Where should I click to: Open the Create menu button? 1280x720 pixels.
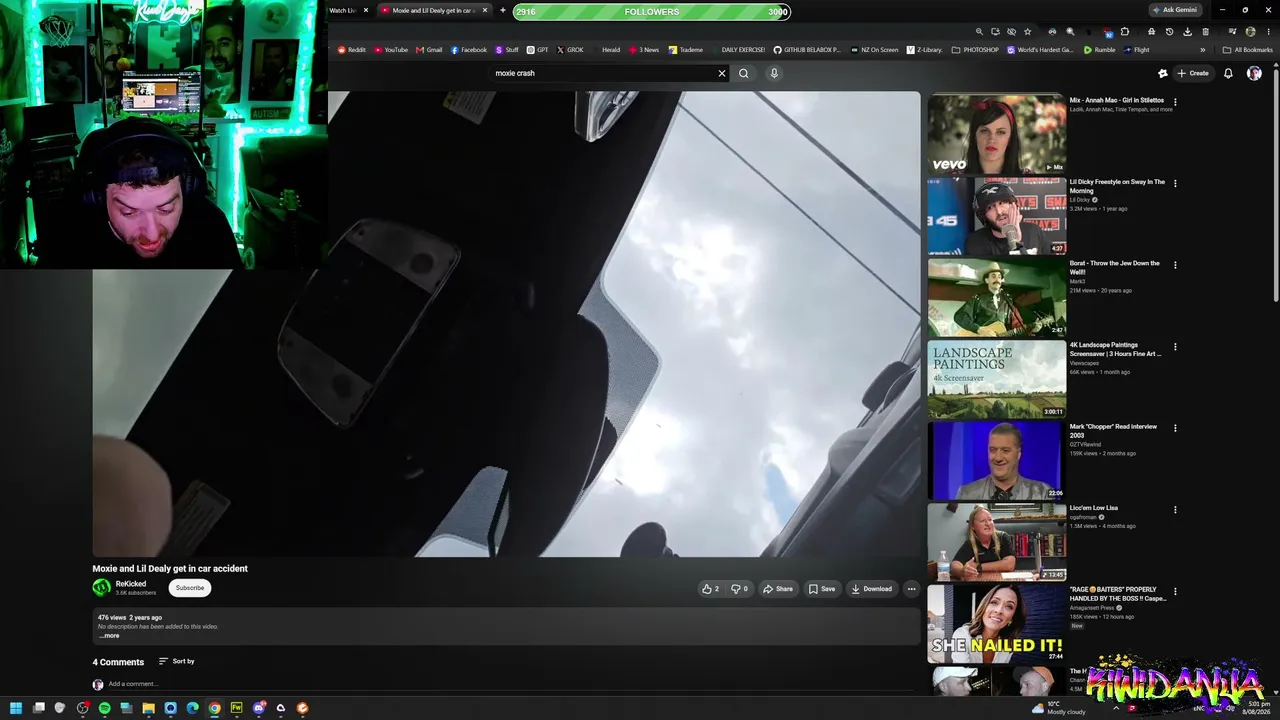[1193, 73]
